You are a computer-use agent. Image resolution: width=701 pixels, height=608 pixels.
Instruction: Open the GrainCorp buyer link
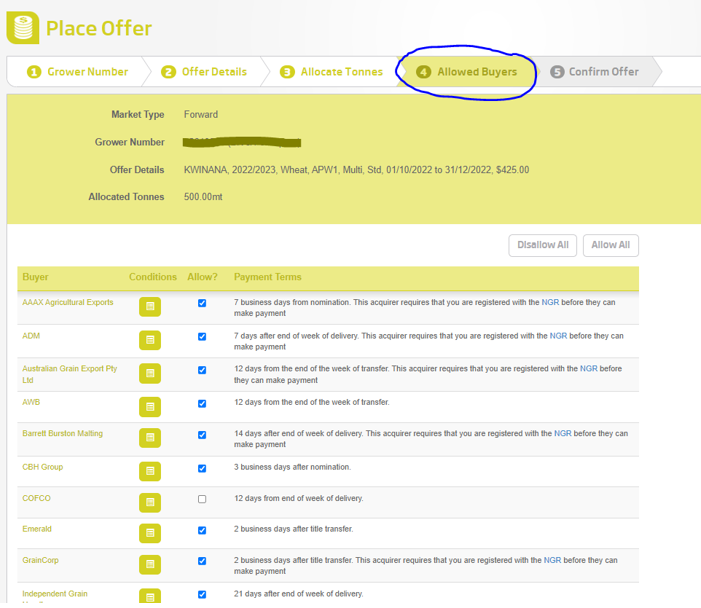pos(40,560)
